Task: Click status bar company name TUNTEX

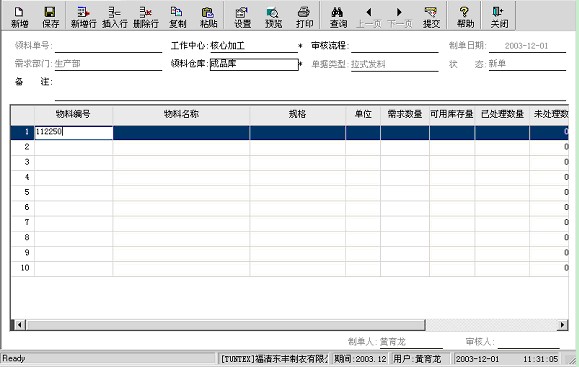Action: pyautogui.click(x=274, y=359)
